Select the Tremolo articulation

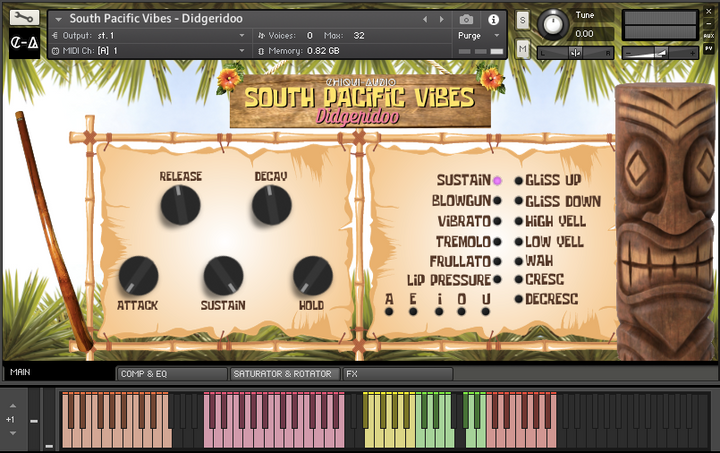pos(497,241)
